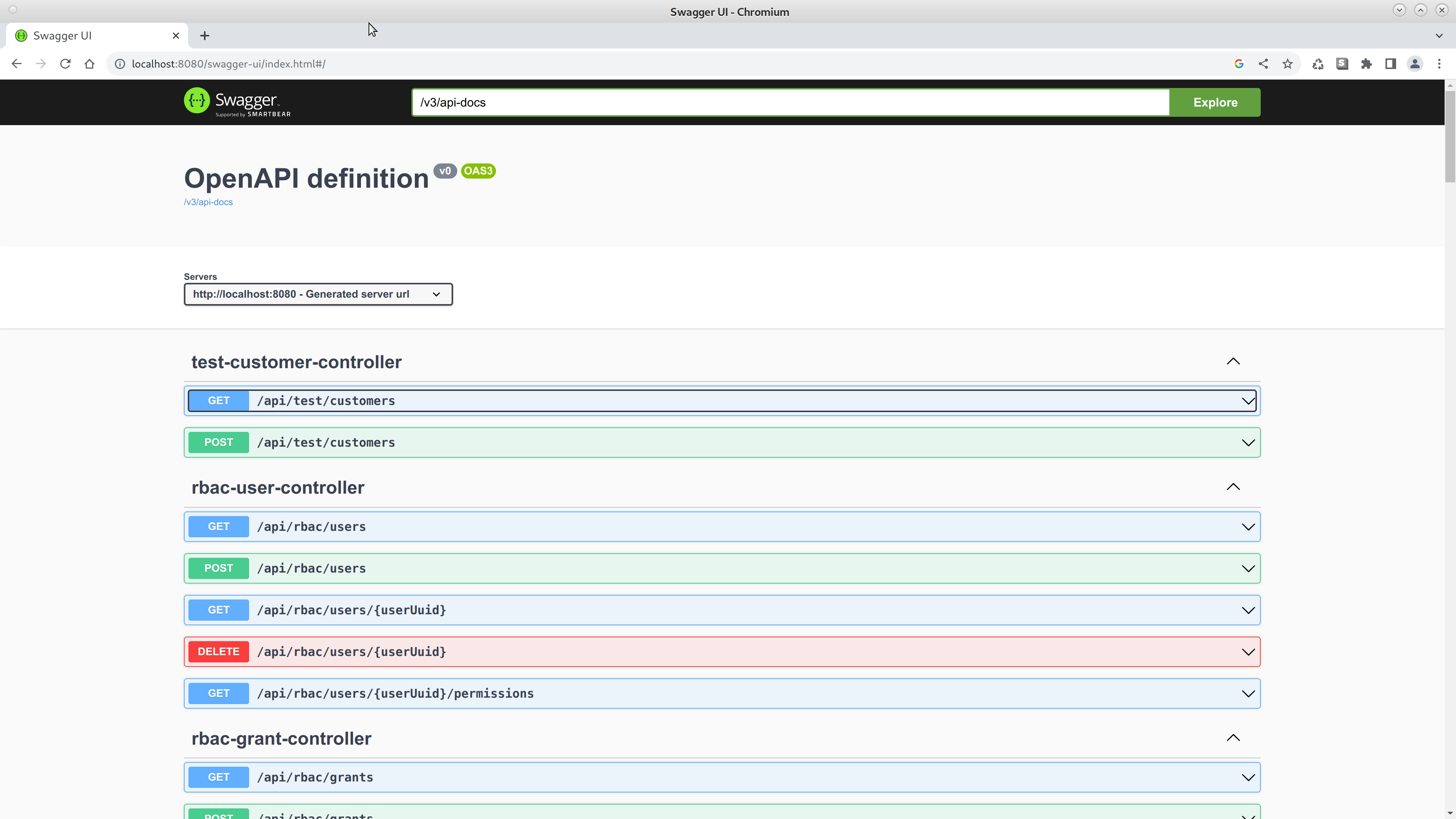Click the rbac-user-controller heading
Viewport: 1456px width, 819px height.
coord(278,487)
